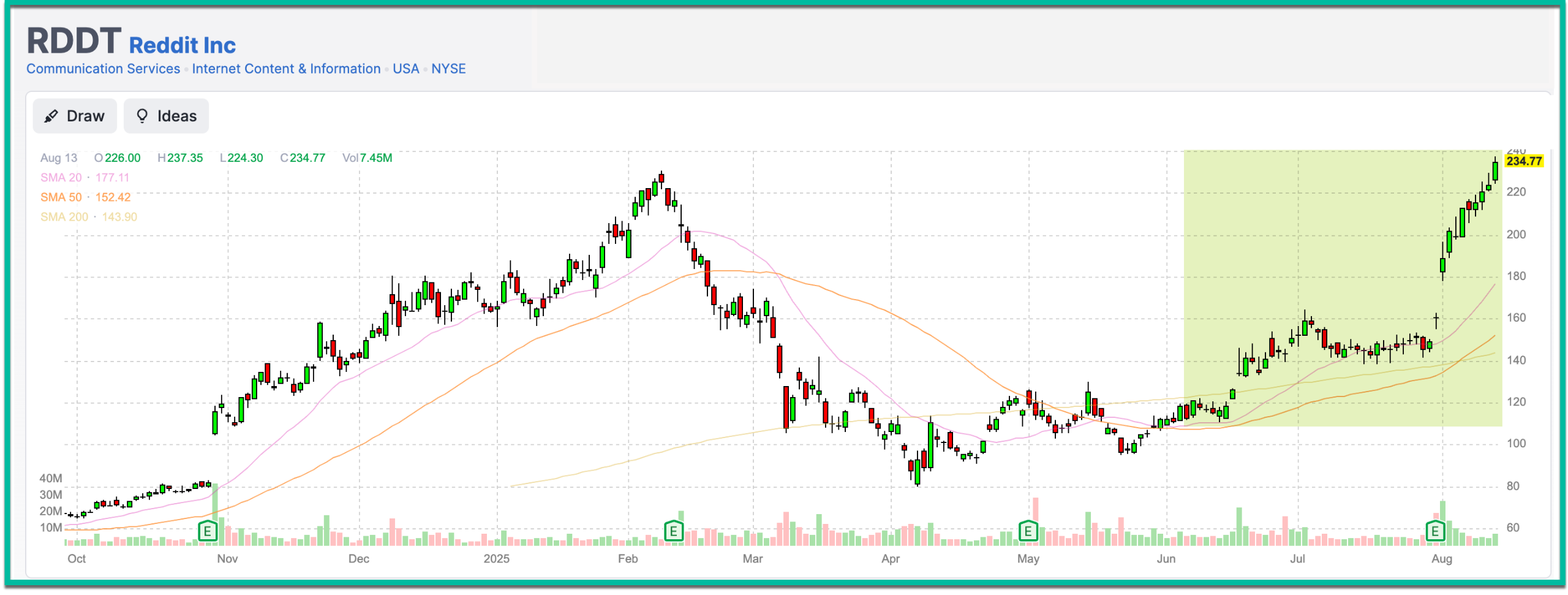Screen dimensions: 1568x595
Task: Open the Reddit Inc company name link
Action: coord(183,45)
